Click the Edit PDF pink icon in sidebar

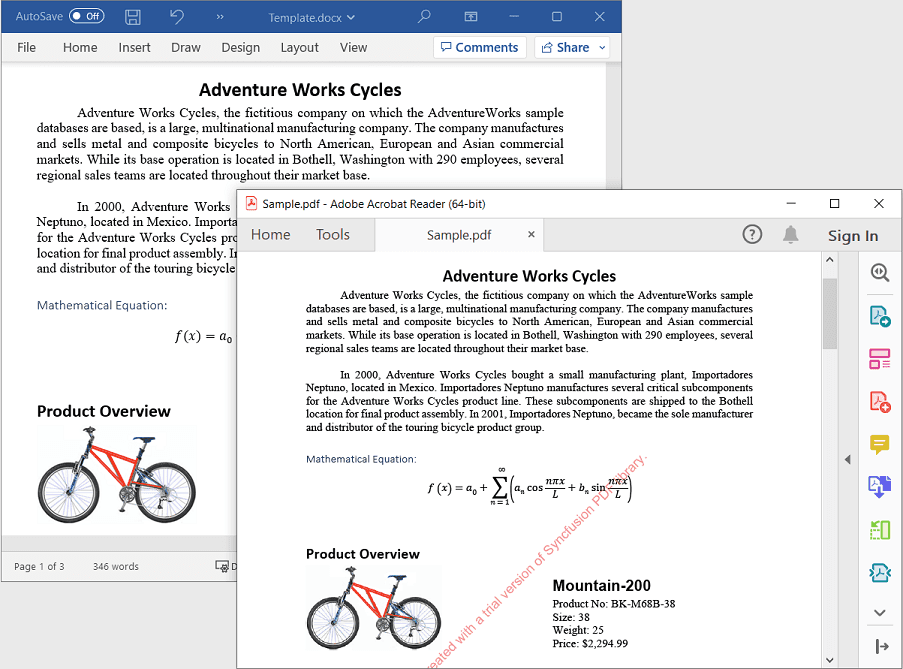(880, 359)
